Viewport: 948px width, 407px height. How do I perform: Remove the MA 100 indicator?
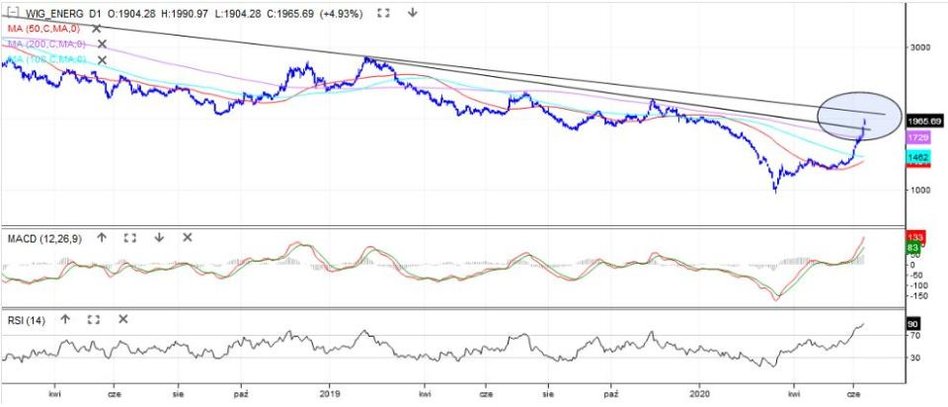(x=101, y=61)
